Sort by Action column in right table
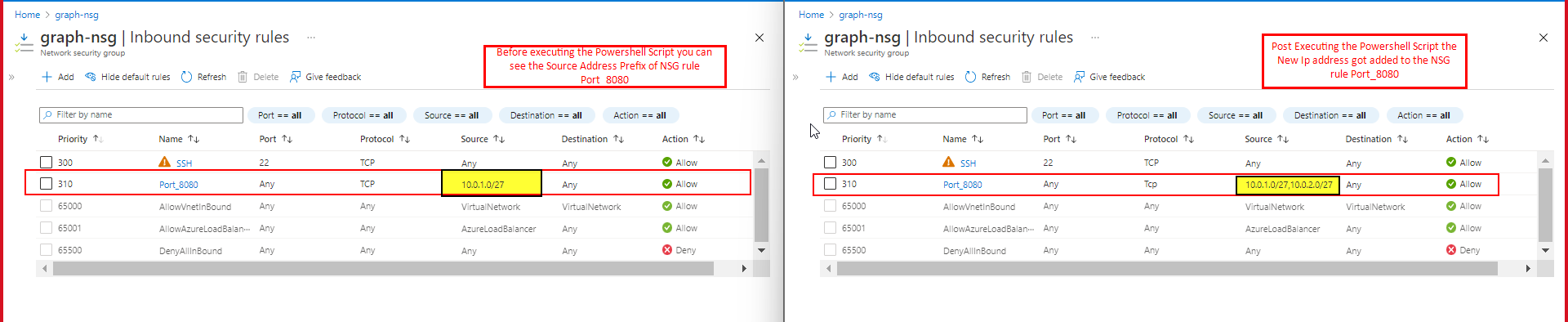The image size is (1568, 322). pyautogui.click(x=1468, y=139)
